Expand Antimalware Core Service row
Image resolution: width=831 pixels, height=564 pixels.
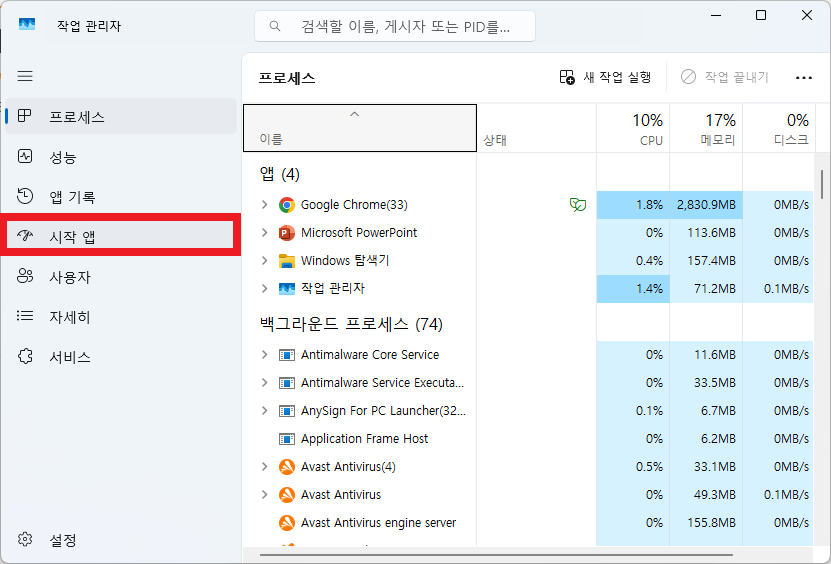(x=264, y=355)
